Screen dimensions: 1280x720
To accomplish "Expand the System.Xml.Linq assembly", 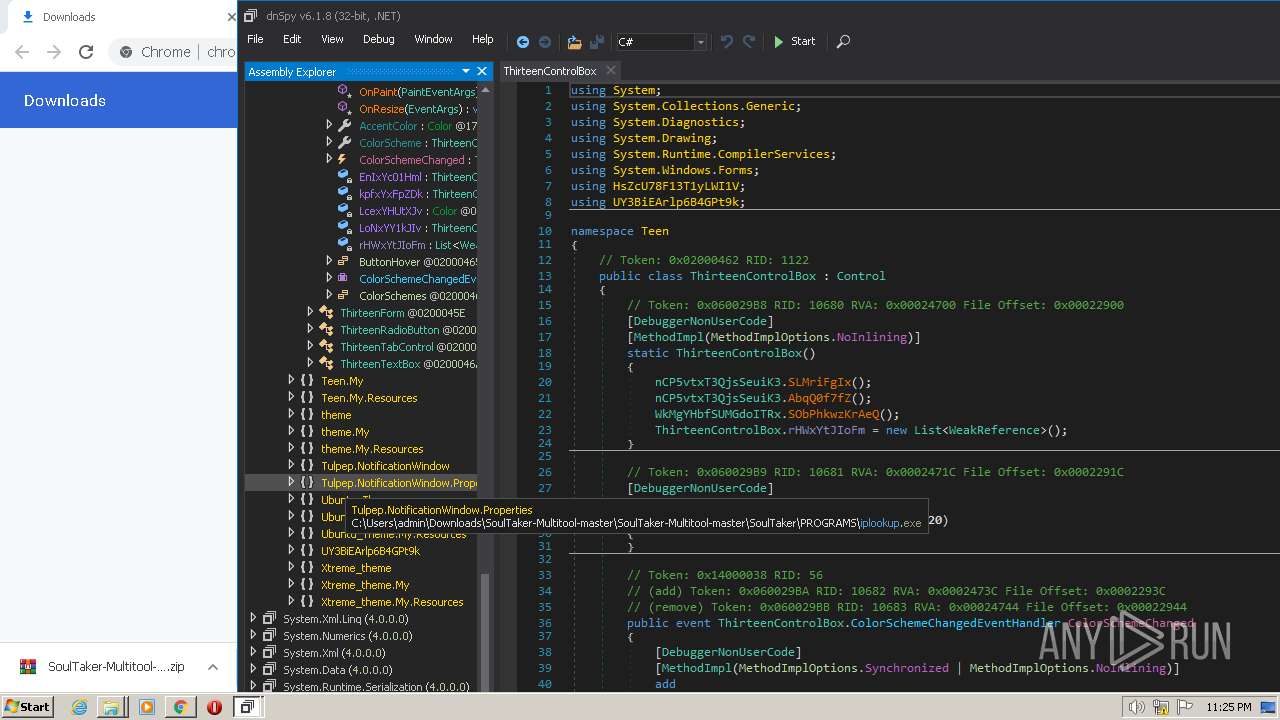I will pos(253,619).
